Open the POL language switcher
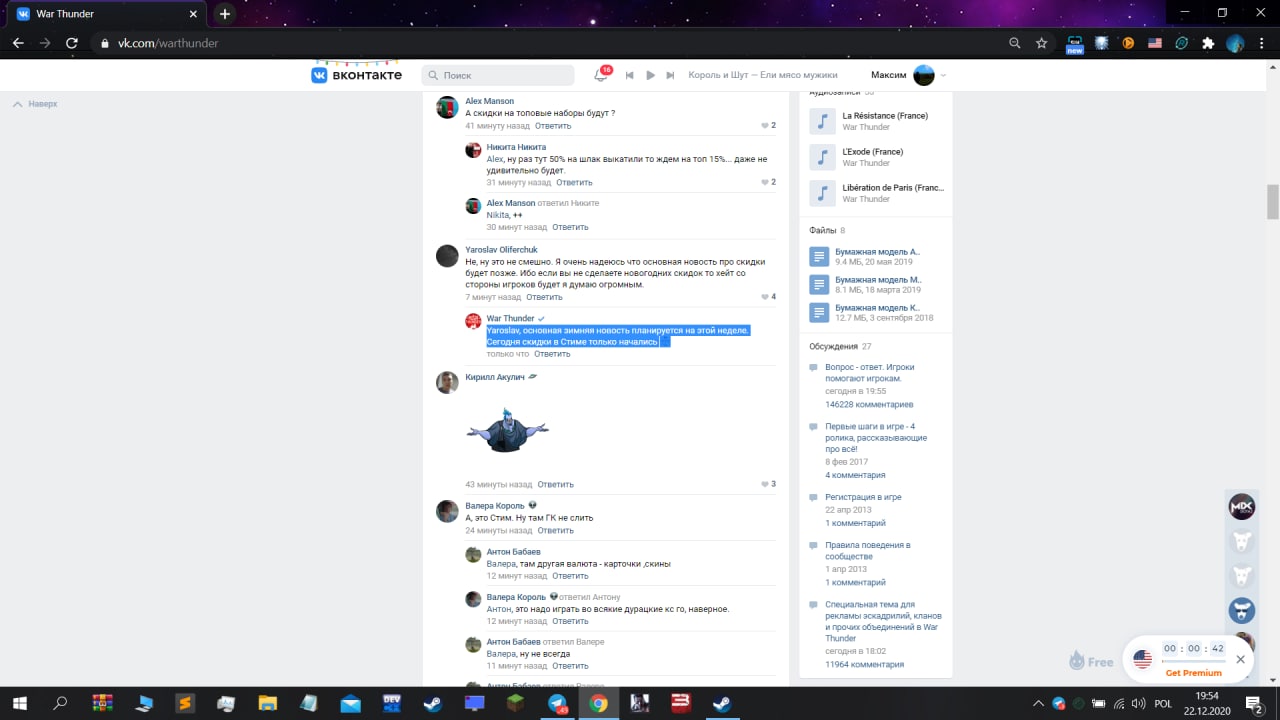Screen dimensions: 1280x720 point(1163,703)
